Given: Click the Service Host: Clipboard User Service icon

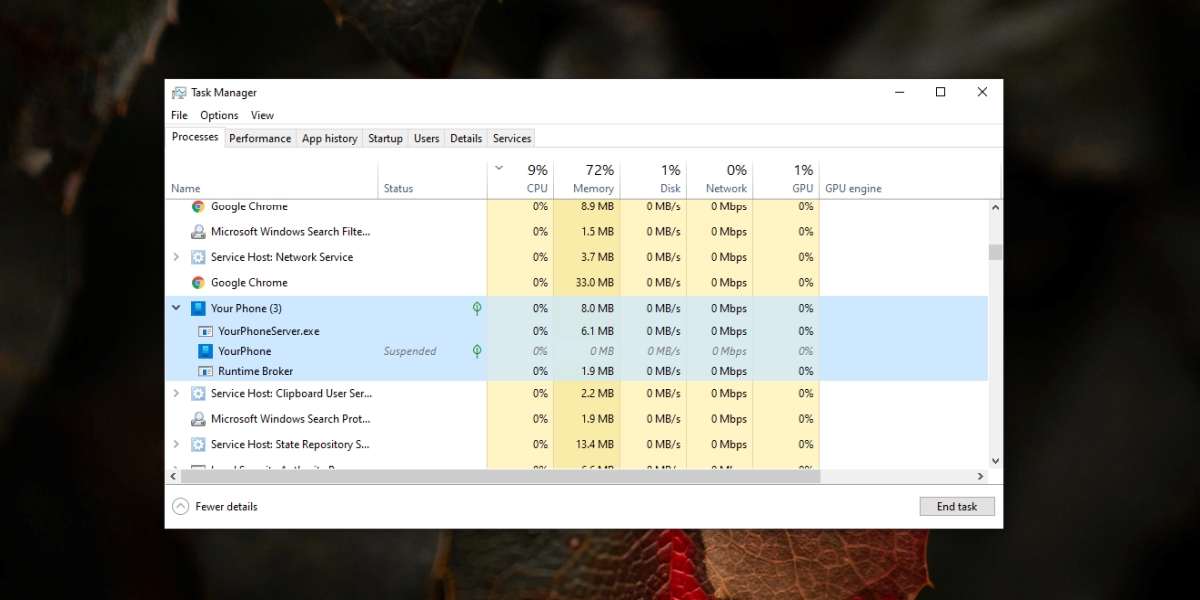Looking at the screenshot, I should 198,394.
